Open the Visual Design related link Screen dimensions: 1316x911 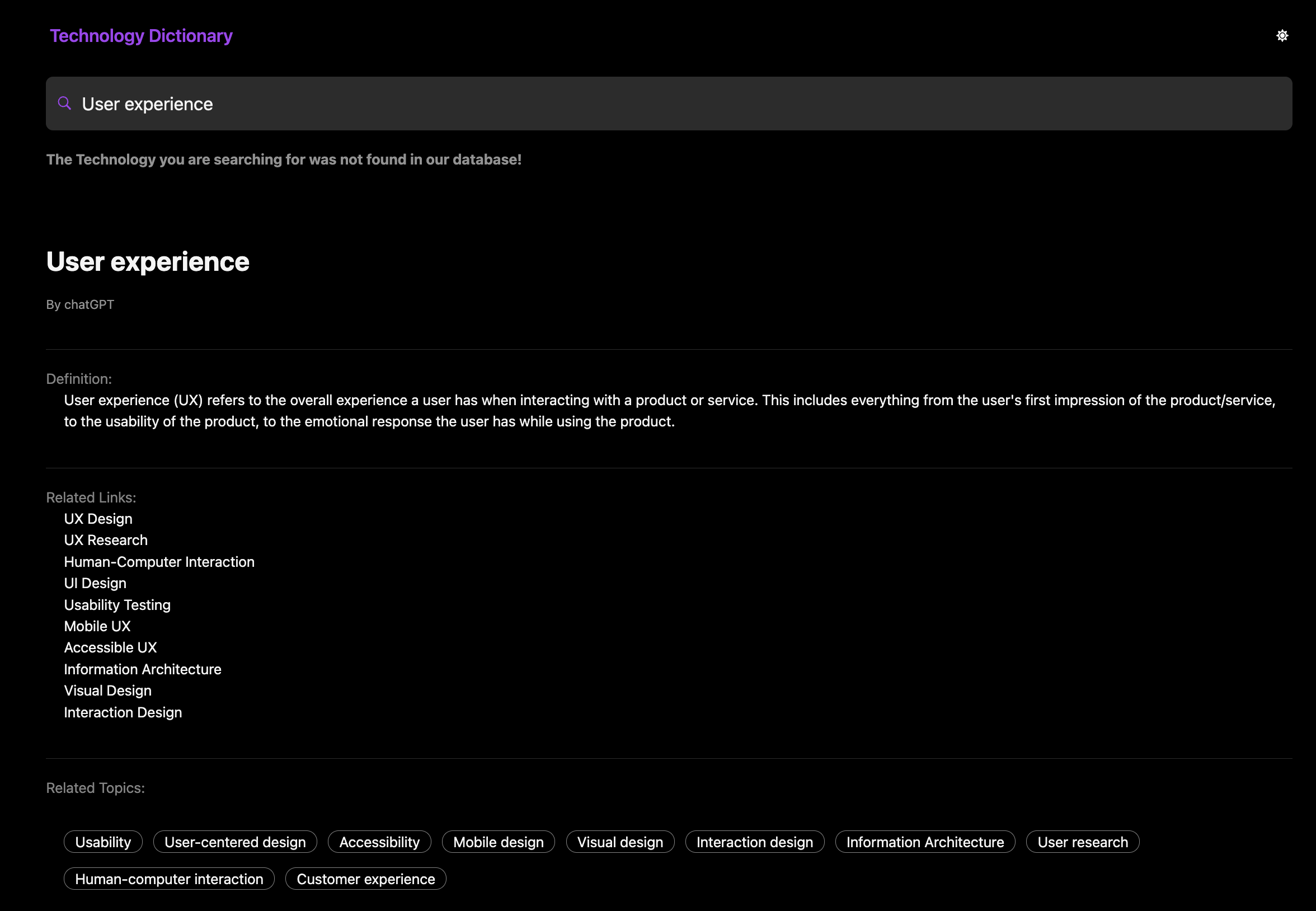107,691
